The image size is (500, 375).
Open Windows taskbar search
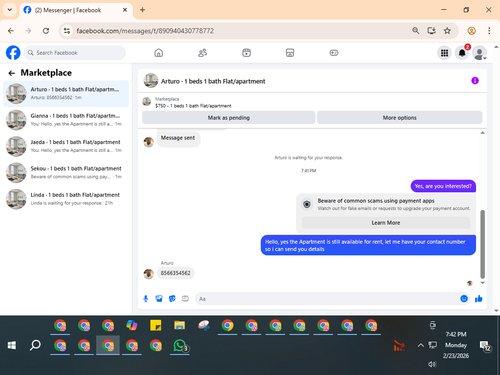(x=35, y=345)
